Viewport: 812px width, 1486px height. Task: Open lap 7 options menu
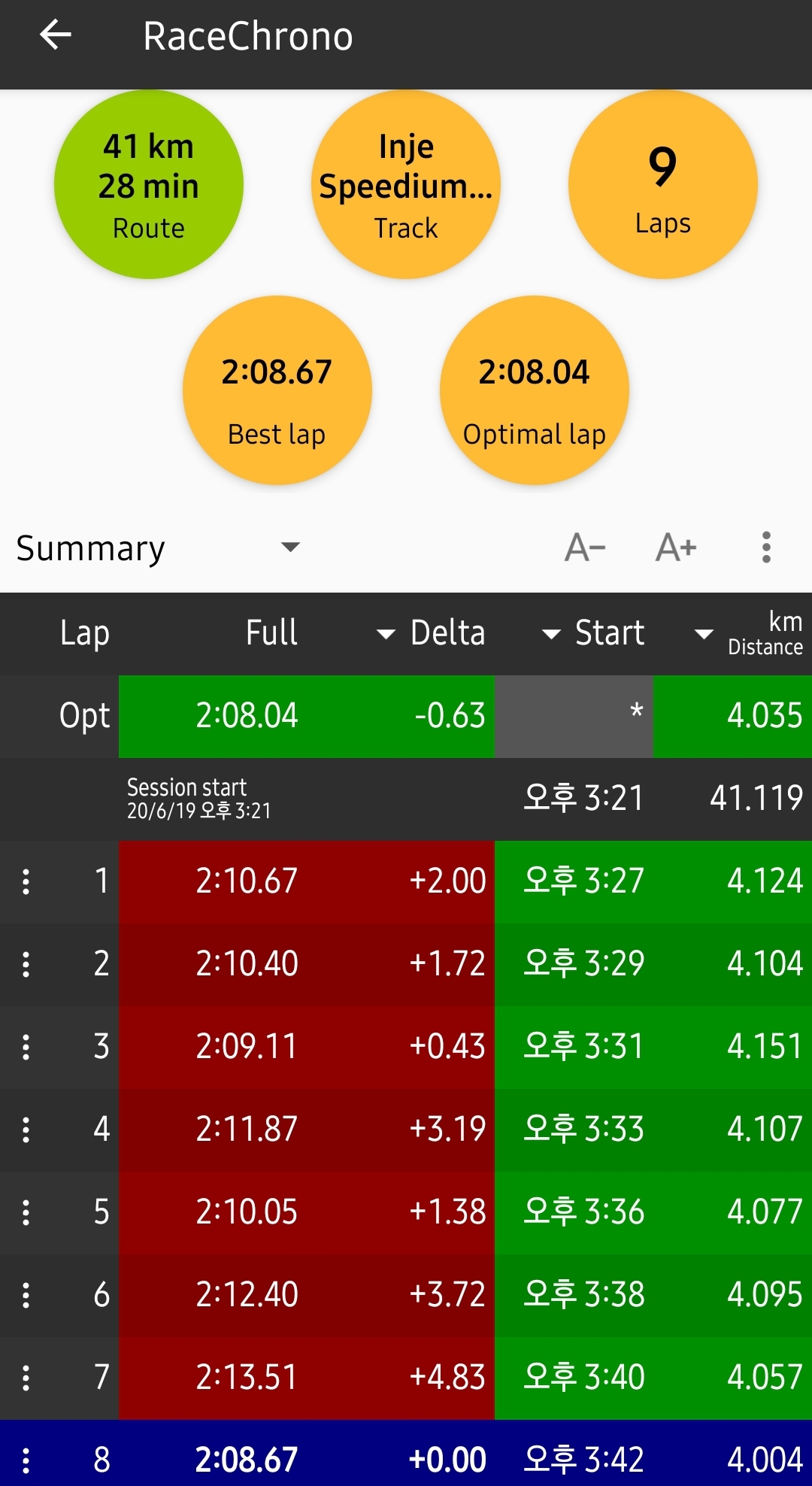tap(26, 1378)
